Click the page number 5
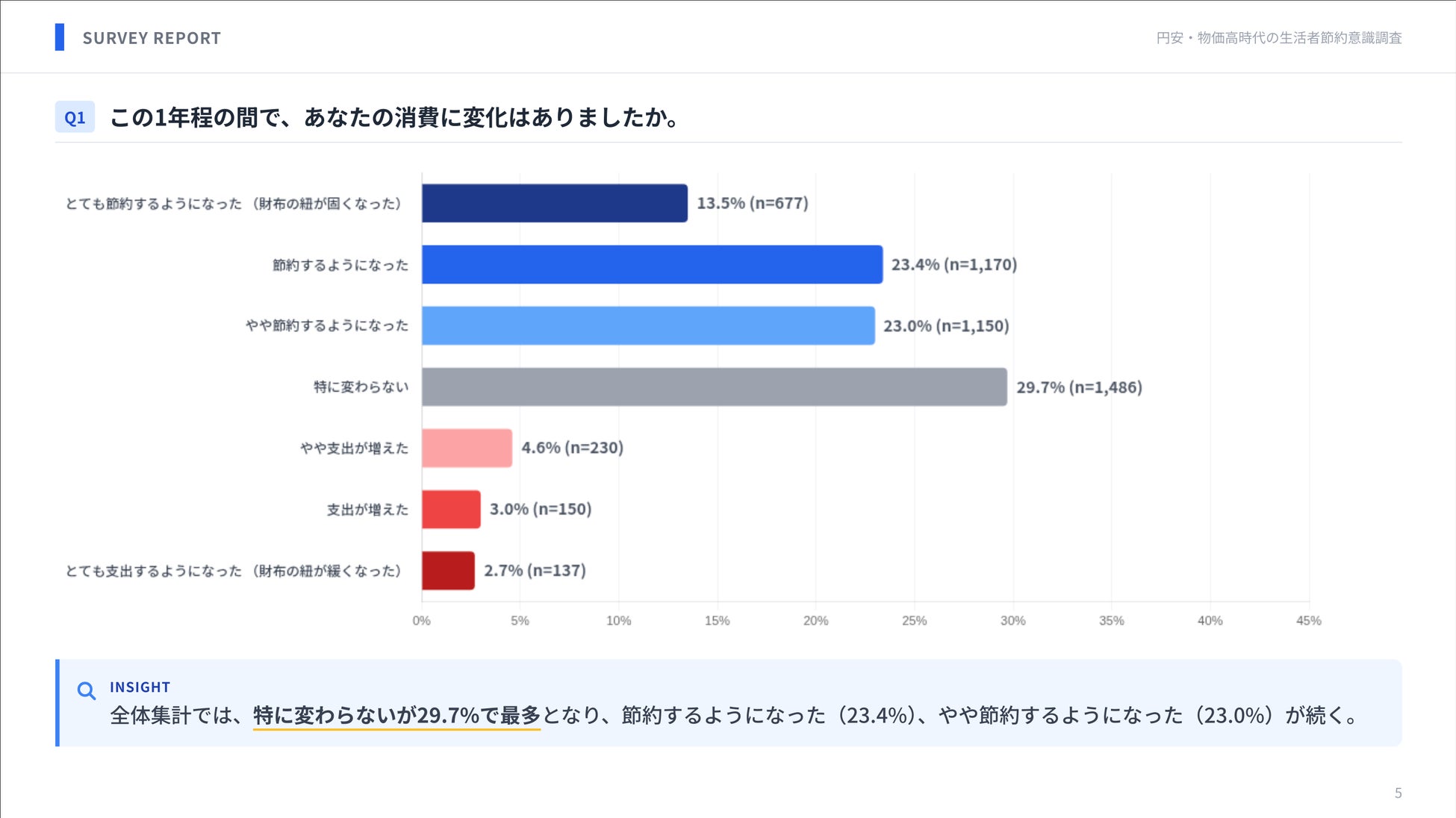Viewport: 1456px width, 818px height. point(1398,793)
